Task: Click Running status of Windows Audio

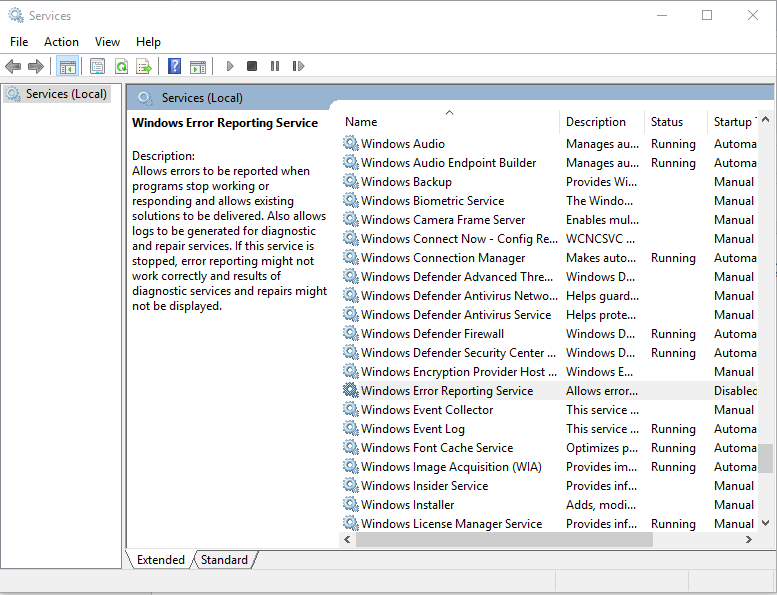Action: click(x=673, y=144)
